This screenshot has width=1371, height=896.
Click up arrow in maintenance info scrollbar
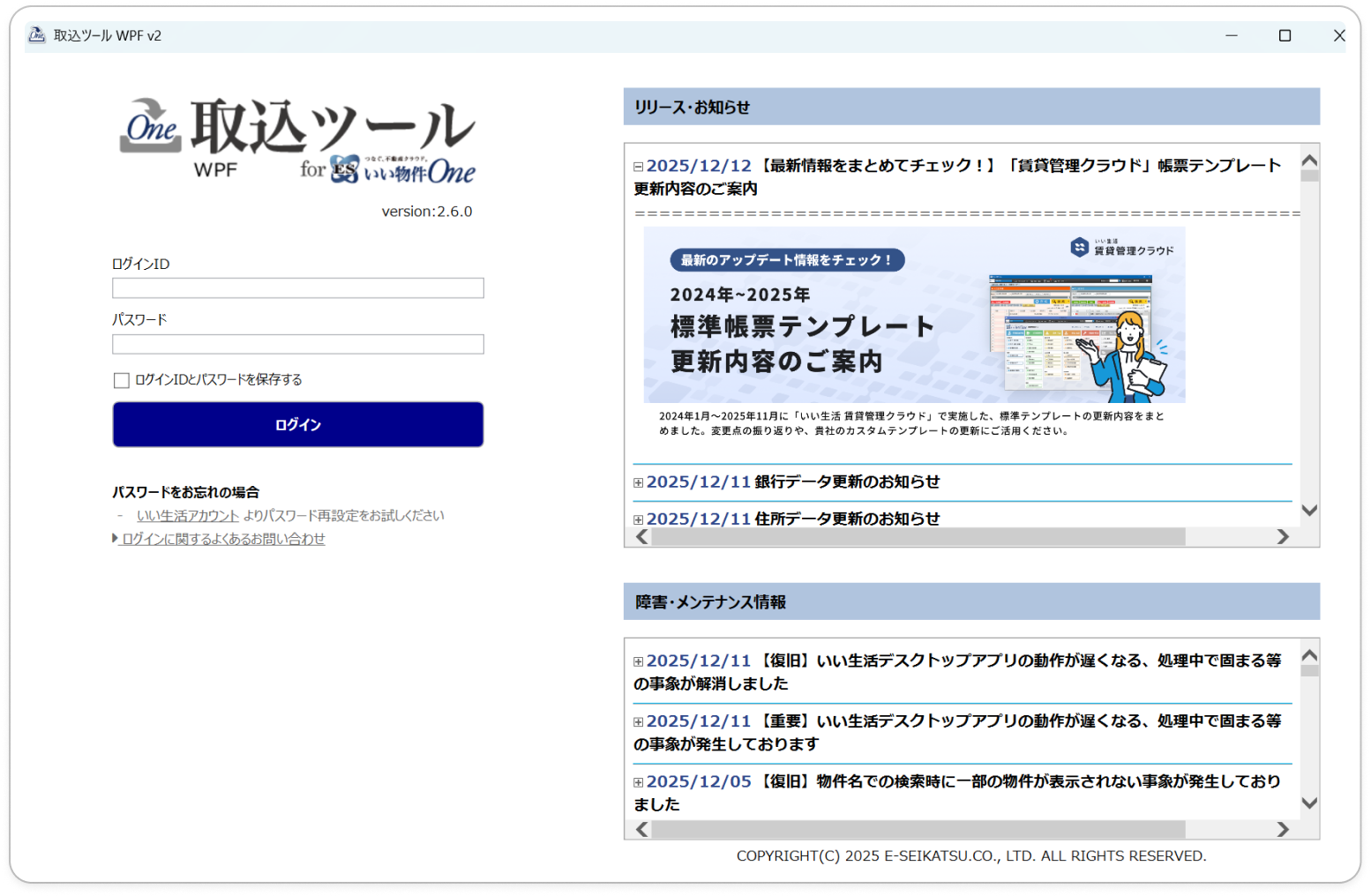[x=1310, y=655]
